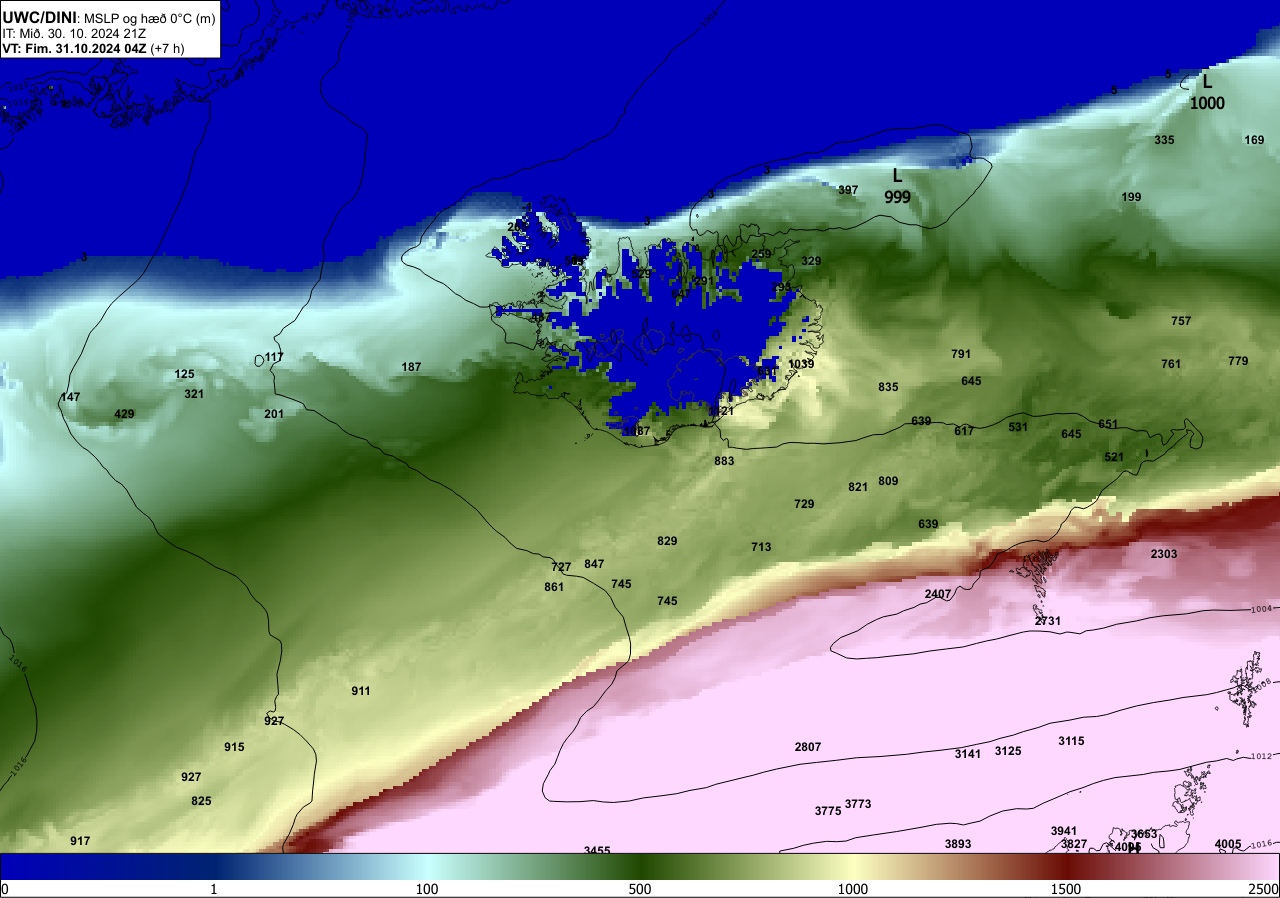The height and width of the screenshot is (898, 1280).
Task: Click the 429 height value
Action: 124,414
